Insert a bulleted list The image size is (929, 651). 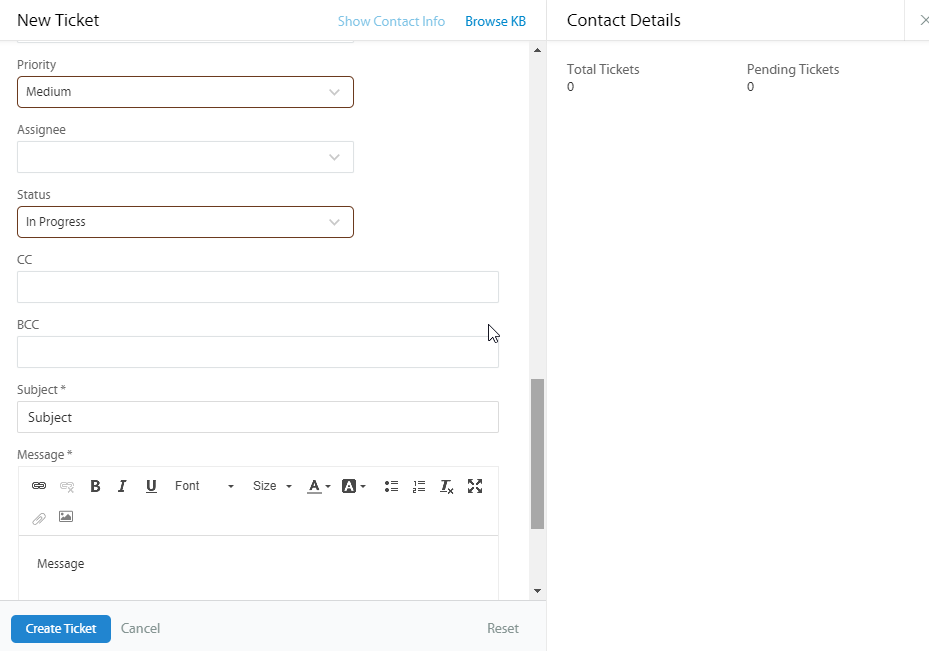391,486
